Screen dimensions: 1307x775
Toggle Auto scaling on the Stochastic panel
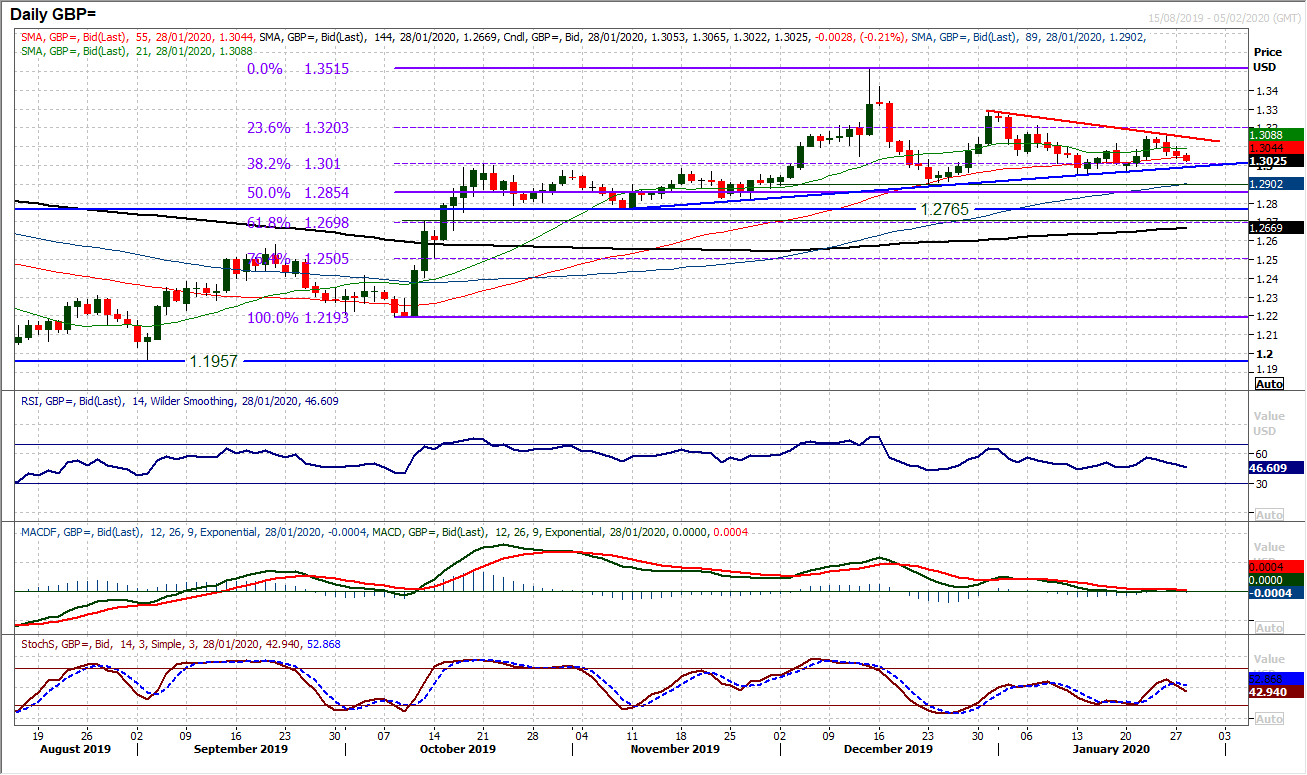click(1269, 719)
